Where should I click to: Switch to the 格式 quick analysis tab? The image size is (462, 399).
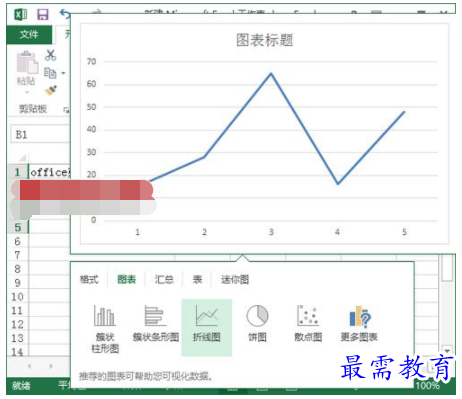click(x=89, y=279)
